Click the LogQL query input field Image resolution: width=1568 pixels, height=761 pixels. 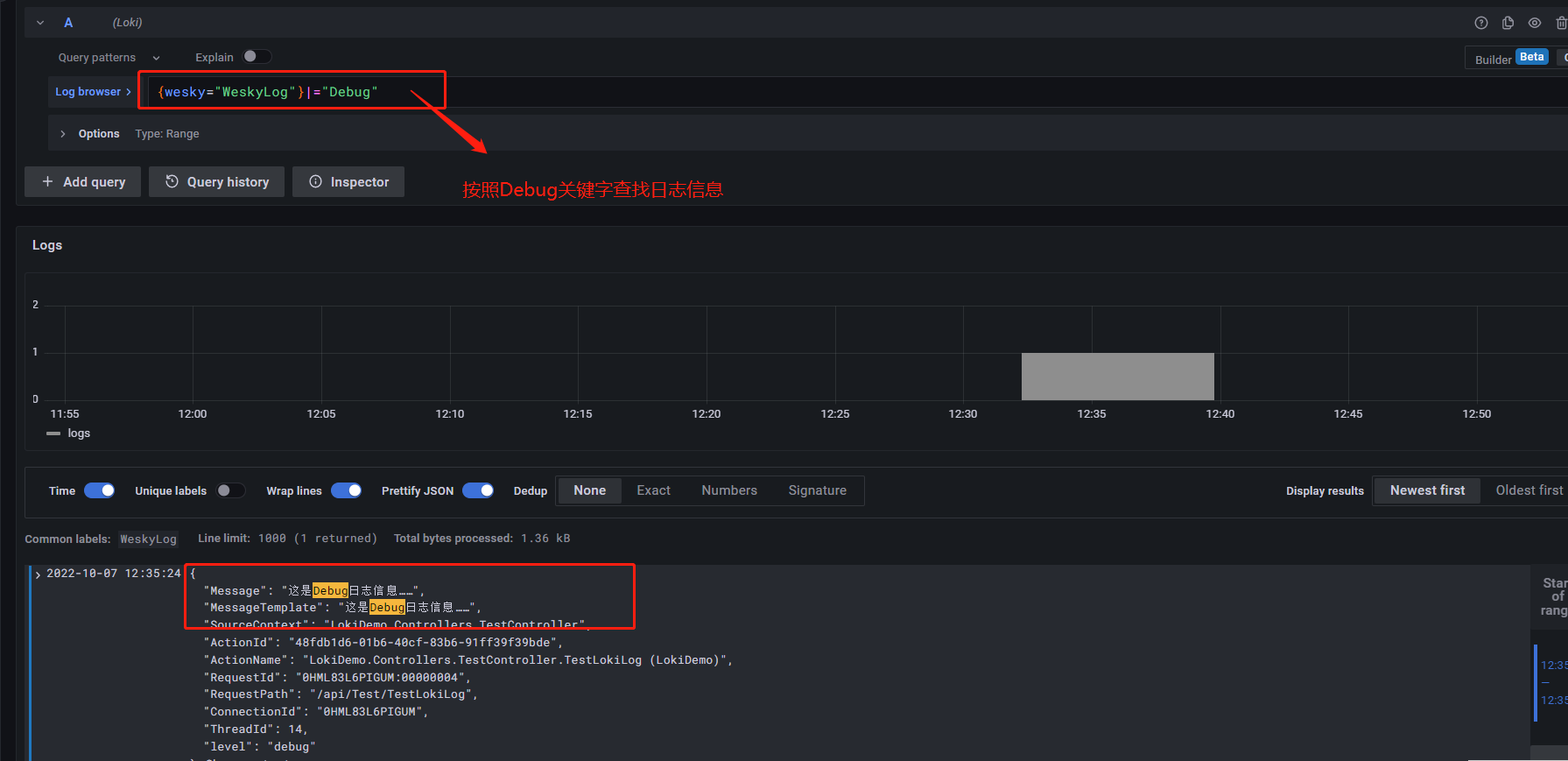[858, 92]
